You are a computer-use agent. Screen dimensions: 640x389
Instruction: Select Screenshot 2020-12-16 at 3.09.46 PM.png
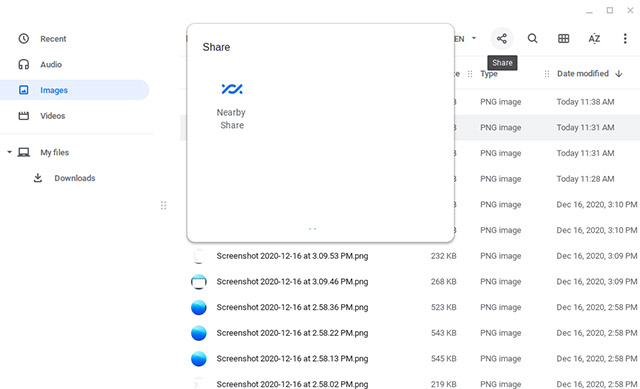point(292,282)
